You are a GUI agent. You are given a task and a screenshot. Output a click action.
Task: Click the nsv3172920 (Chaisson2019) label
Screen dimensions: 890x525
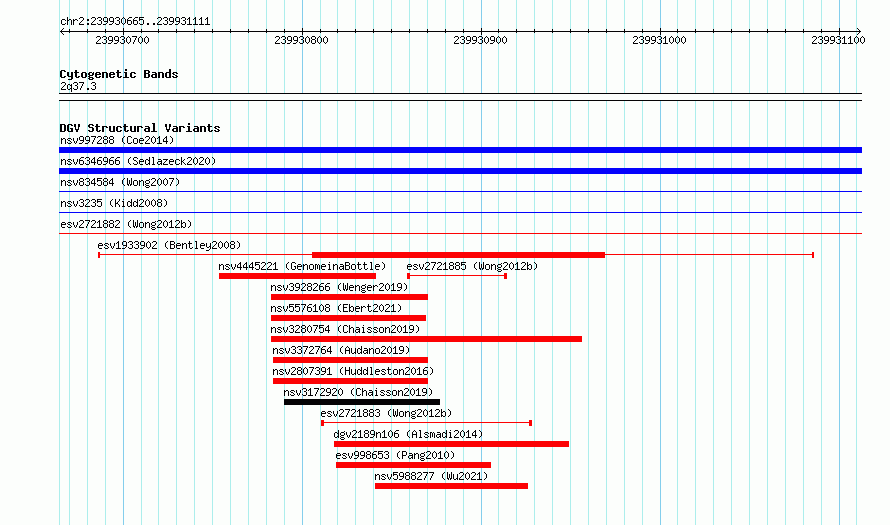(x=358, y=392)
